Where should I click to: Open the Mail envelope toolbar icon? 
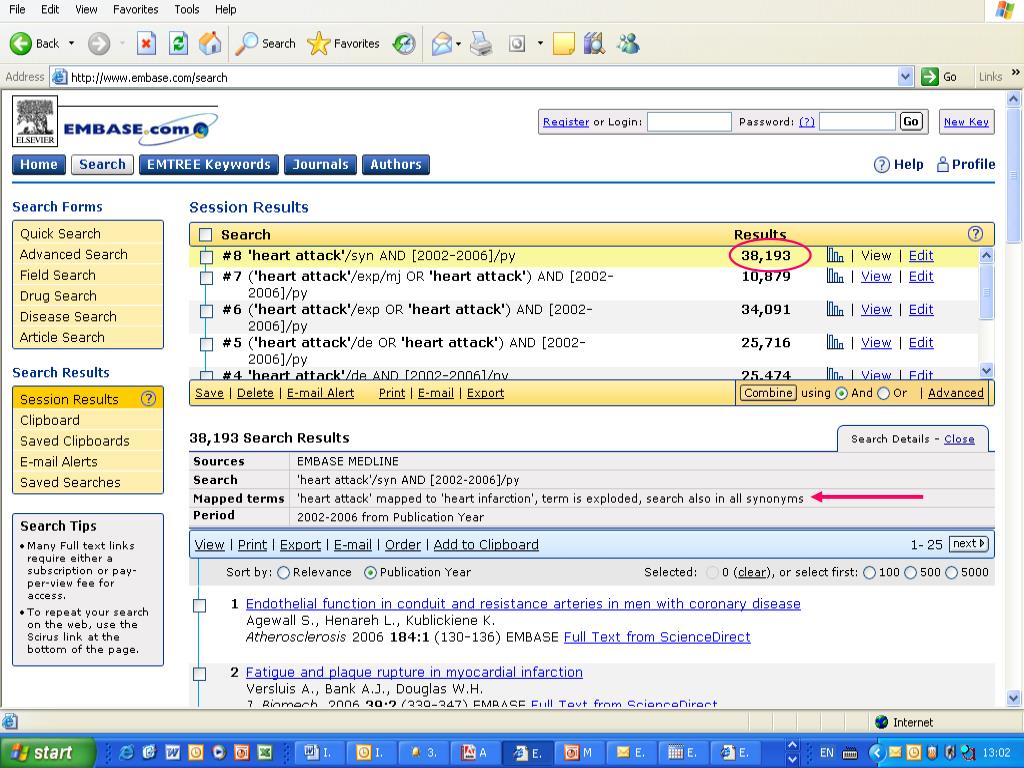pyautogui.click(x=441, y=44)
